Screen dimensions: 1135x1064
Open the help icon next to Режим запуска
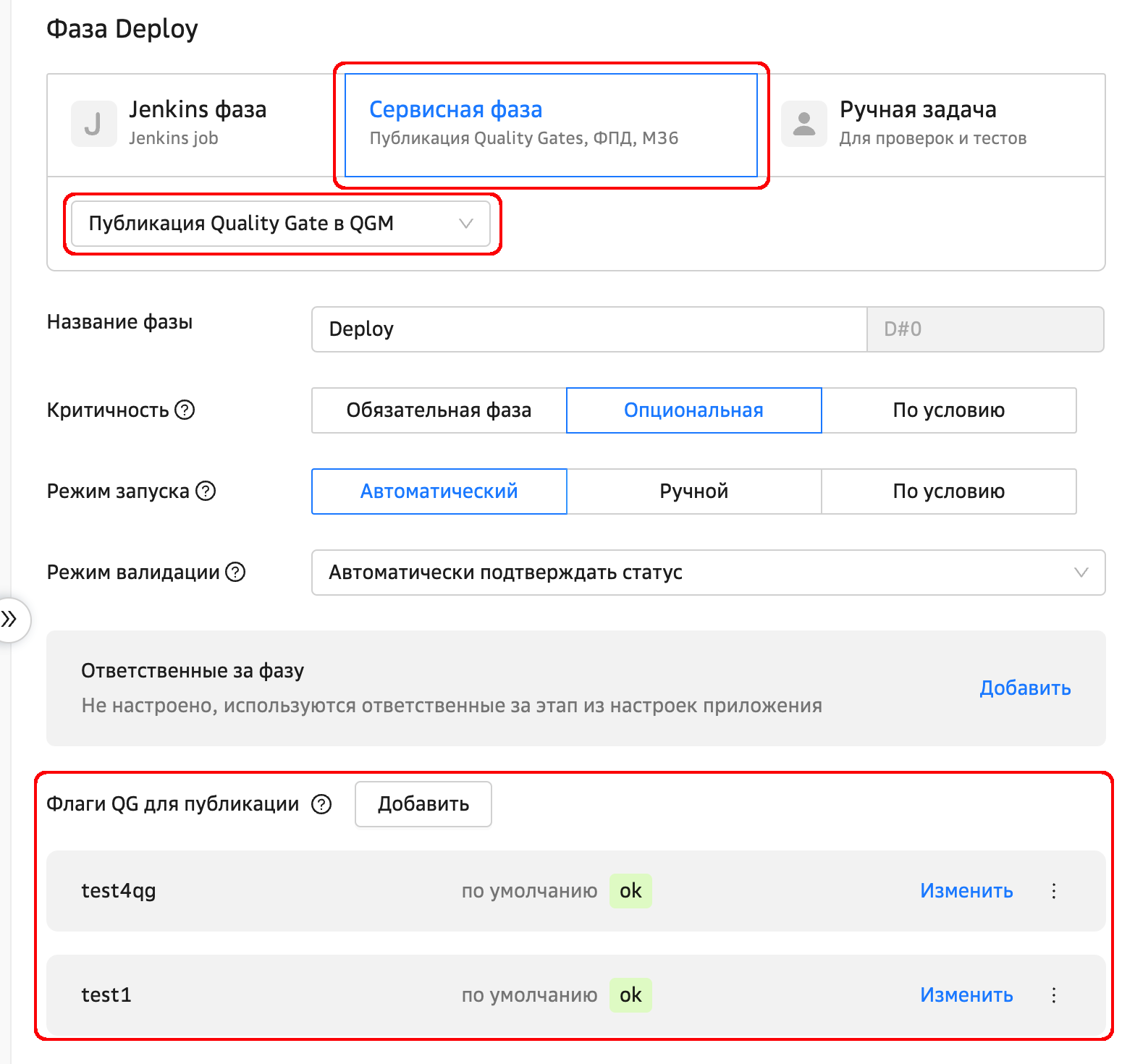click(206, 491)
